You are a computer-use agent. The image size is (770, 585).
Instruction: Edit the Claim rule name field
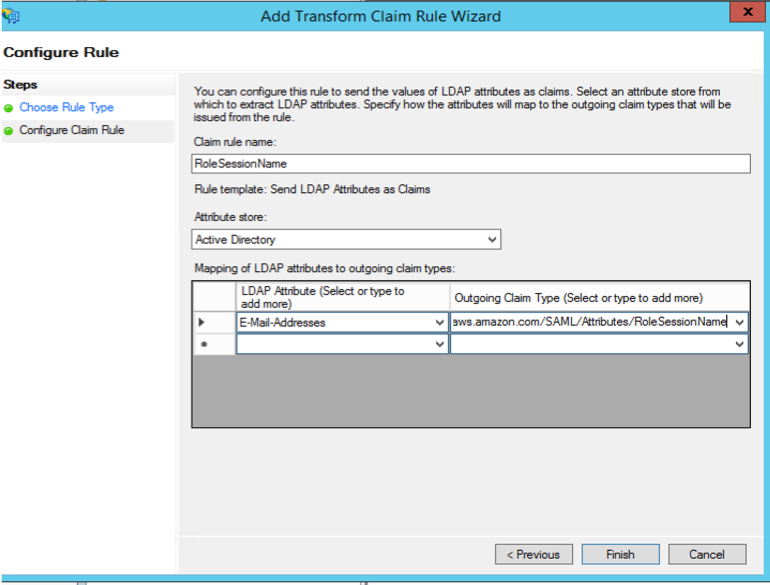pos(470,164)
